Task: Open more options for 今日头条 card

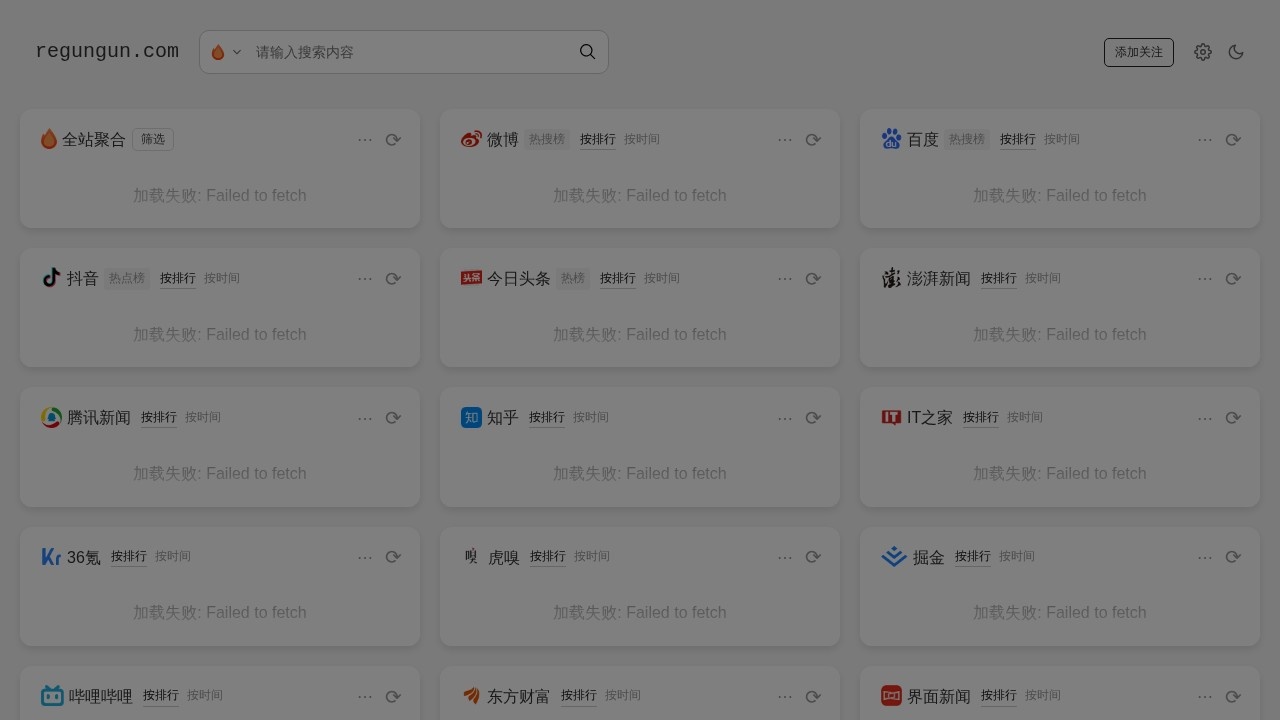Action: [x=785, y=279]
